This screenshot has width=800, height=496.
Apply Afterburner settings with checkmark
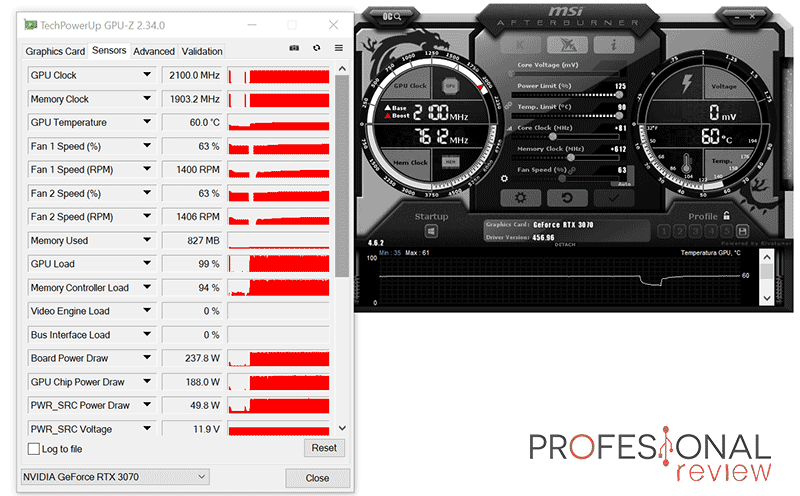[x=614, y=197]
